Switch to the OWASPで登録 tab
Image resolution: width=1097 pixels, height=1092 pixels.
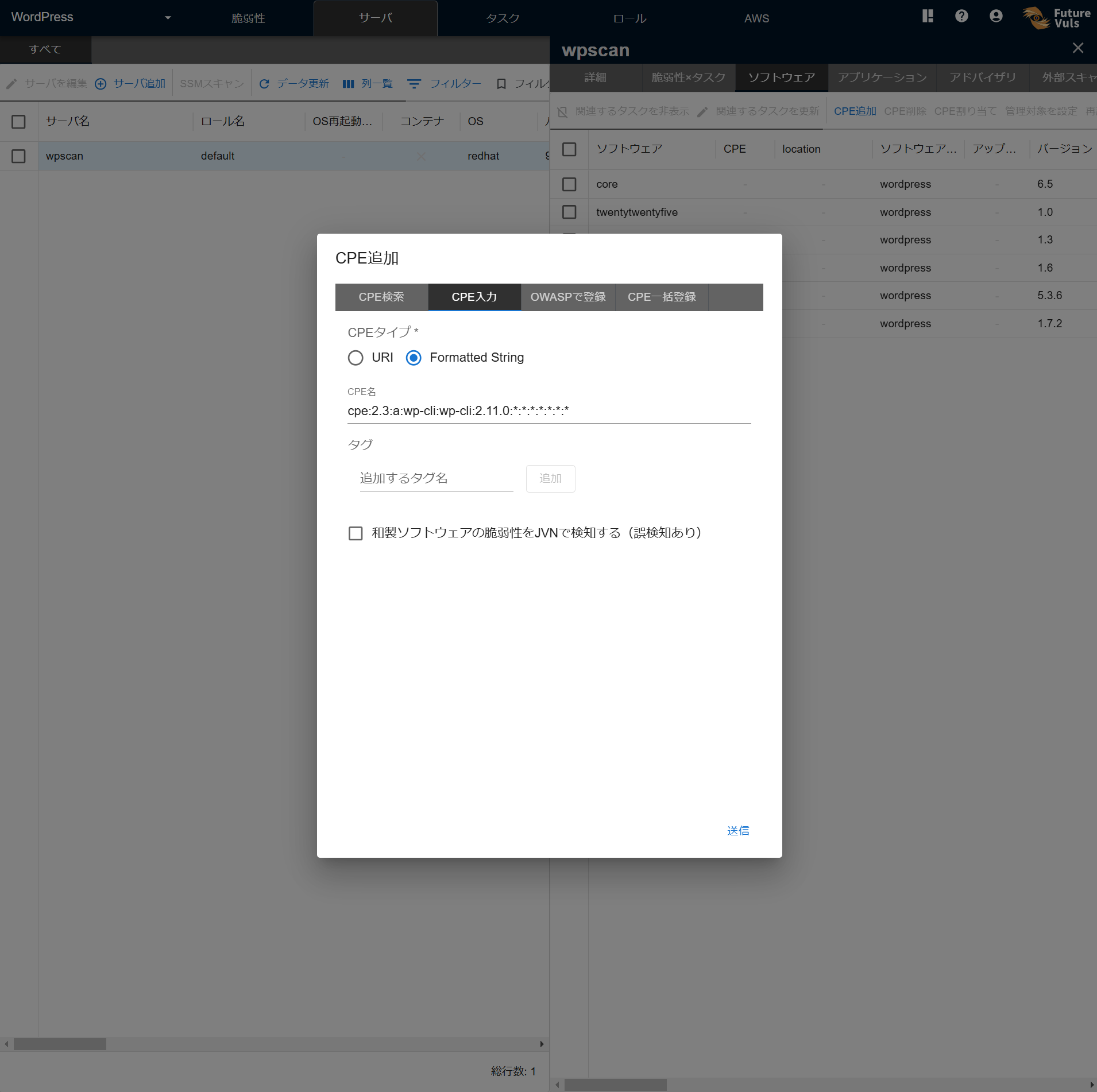(567, 297)
